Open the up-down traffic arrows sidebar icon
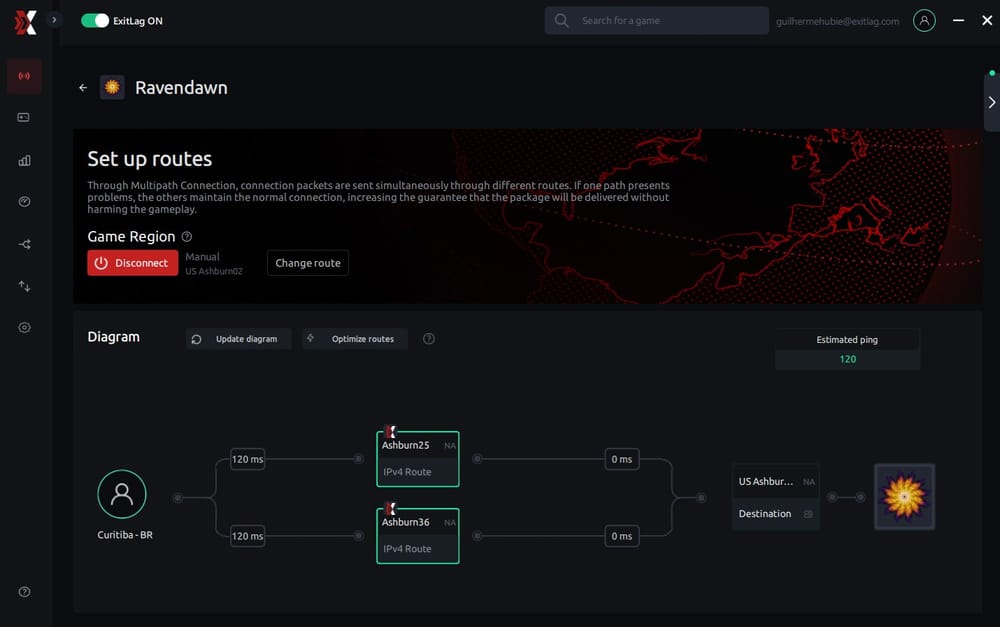This screenshot has height=627, width=1000. 24,286
